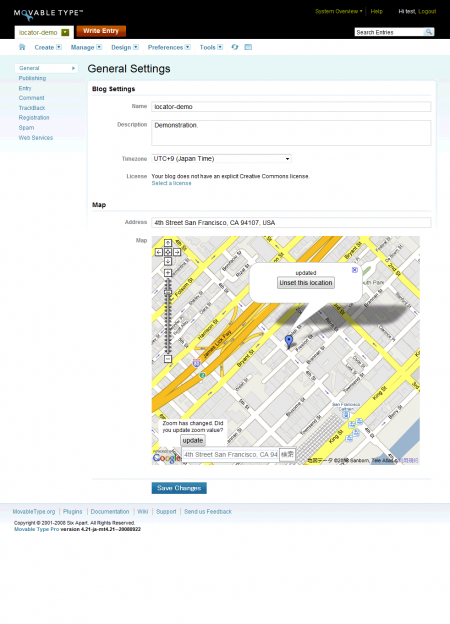The width and height of the screenshot is (450, 624).
Task: Click the view site icon
Action: (x=248, y=47)
